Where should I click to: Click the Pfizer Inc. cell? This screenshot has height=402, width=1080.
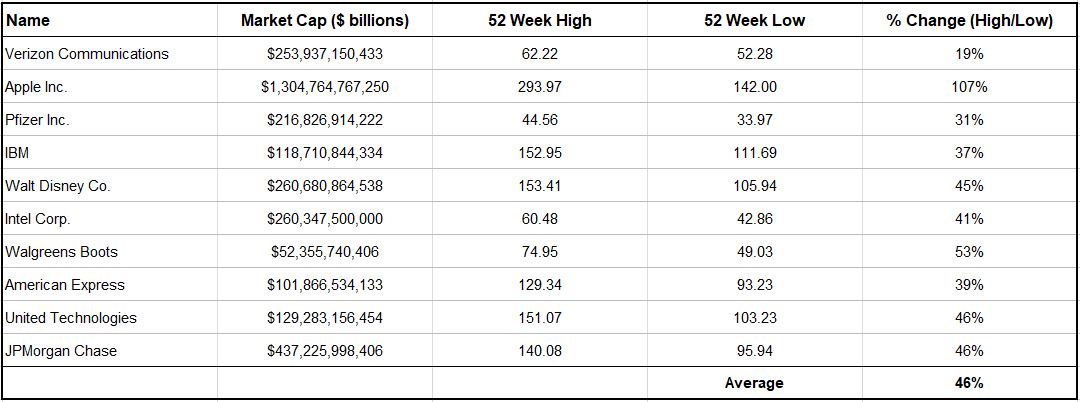pos(37,120)
